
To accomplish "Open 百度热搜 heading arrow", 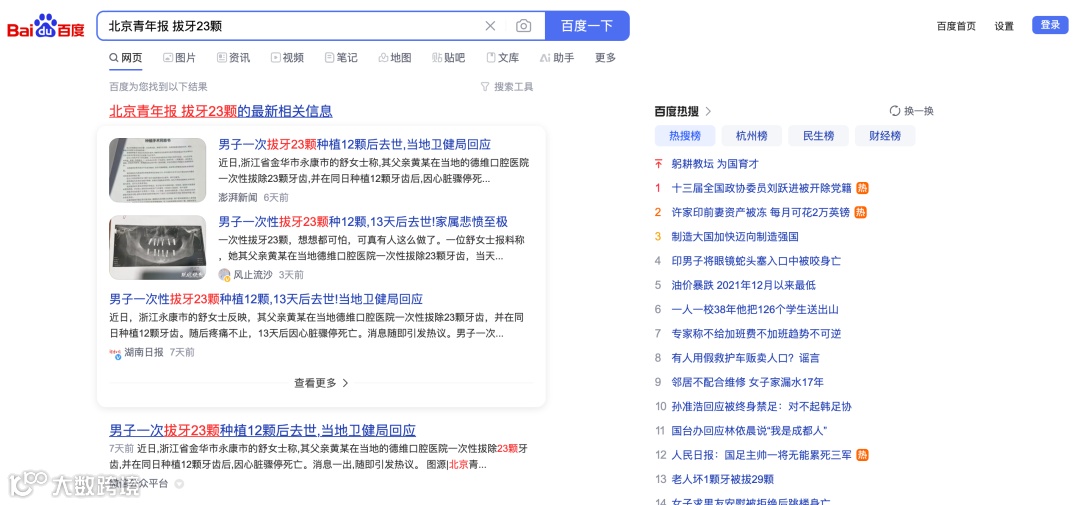I will tap(709, 111).
